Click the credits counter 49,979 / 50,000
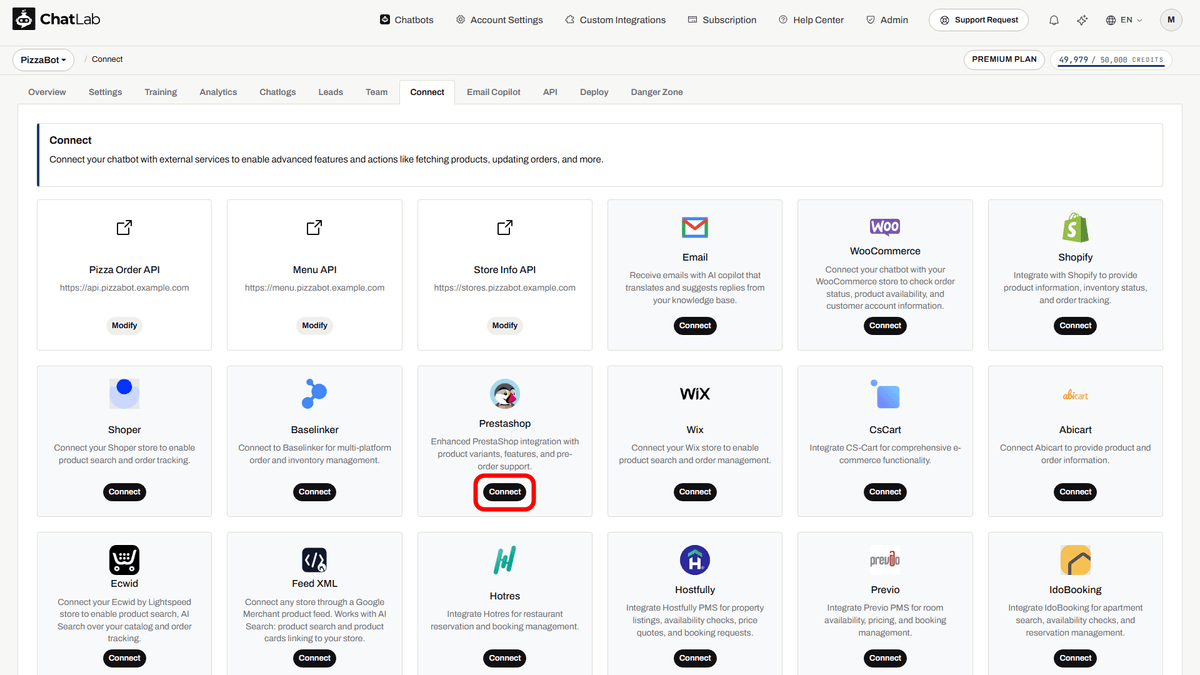 pyautogui.click(x=1110, y=60)
